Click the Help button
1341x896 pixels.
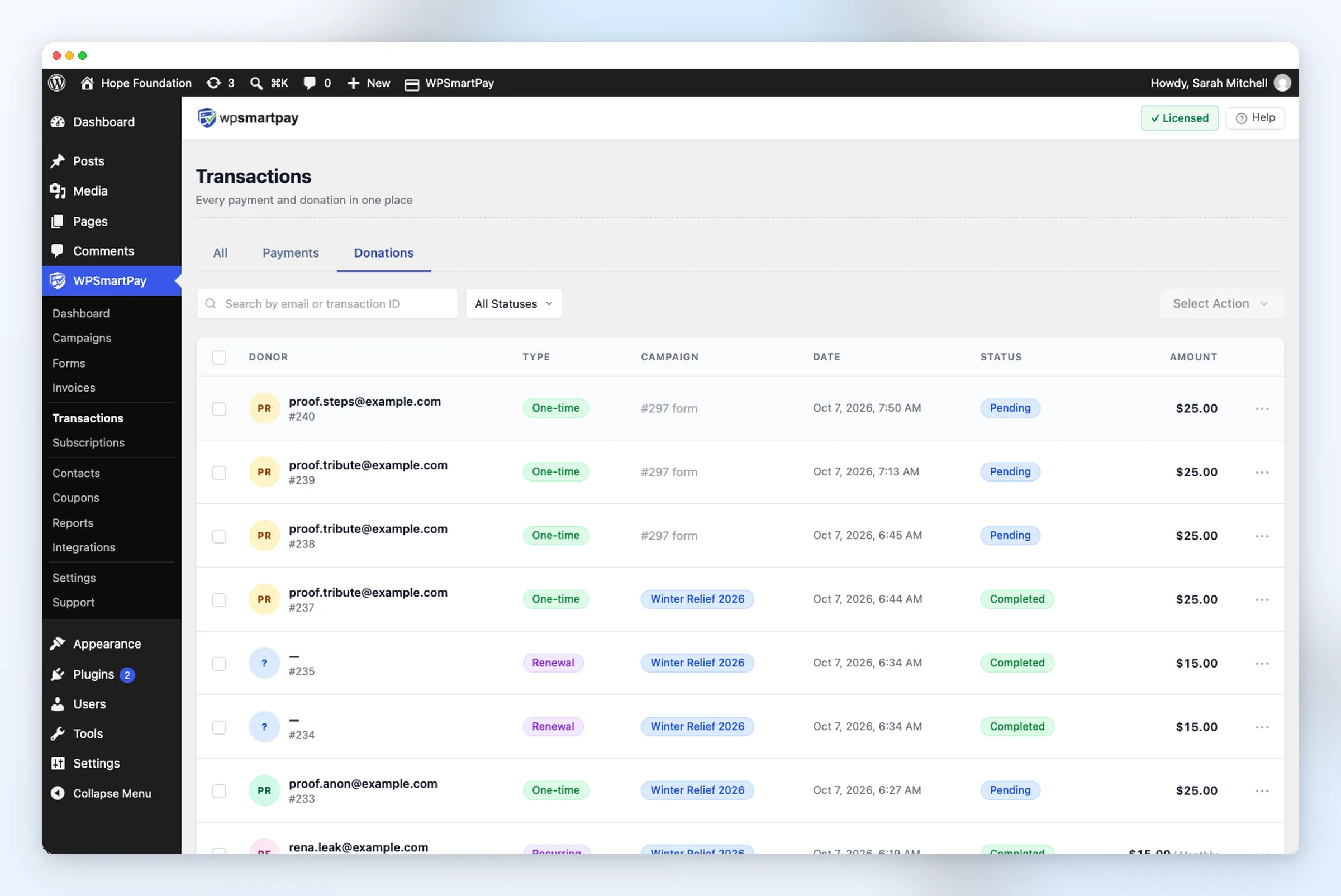point(1256,118)
